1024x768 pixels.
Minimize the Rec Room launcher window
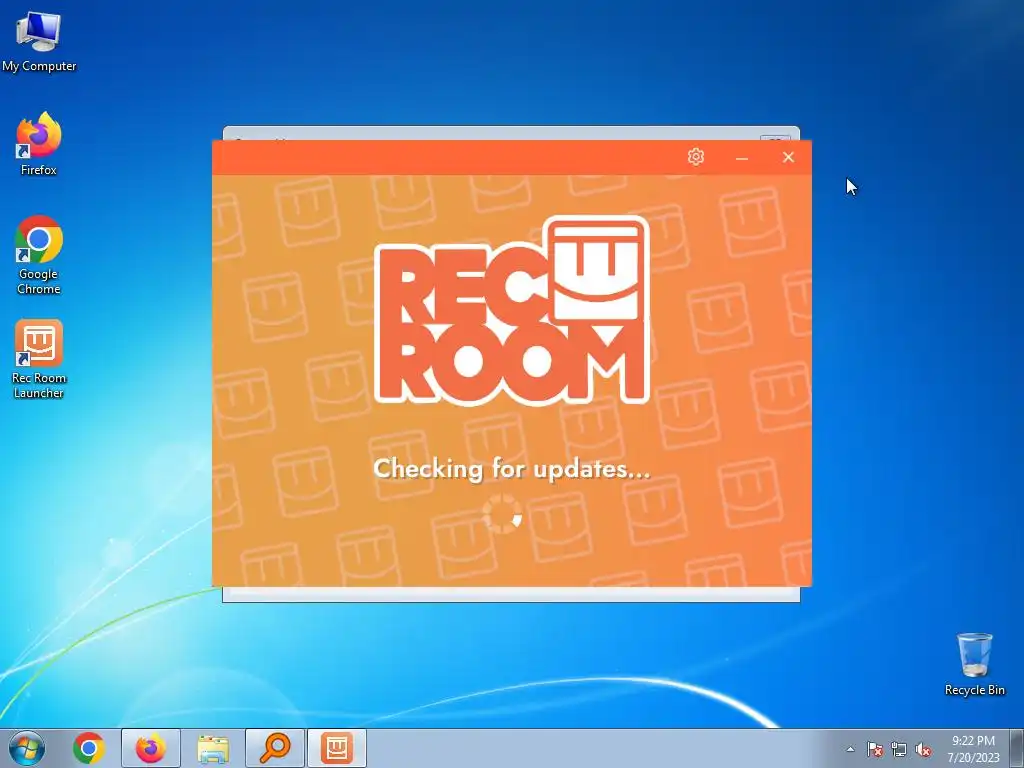[x=741, y=157]
